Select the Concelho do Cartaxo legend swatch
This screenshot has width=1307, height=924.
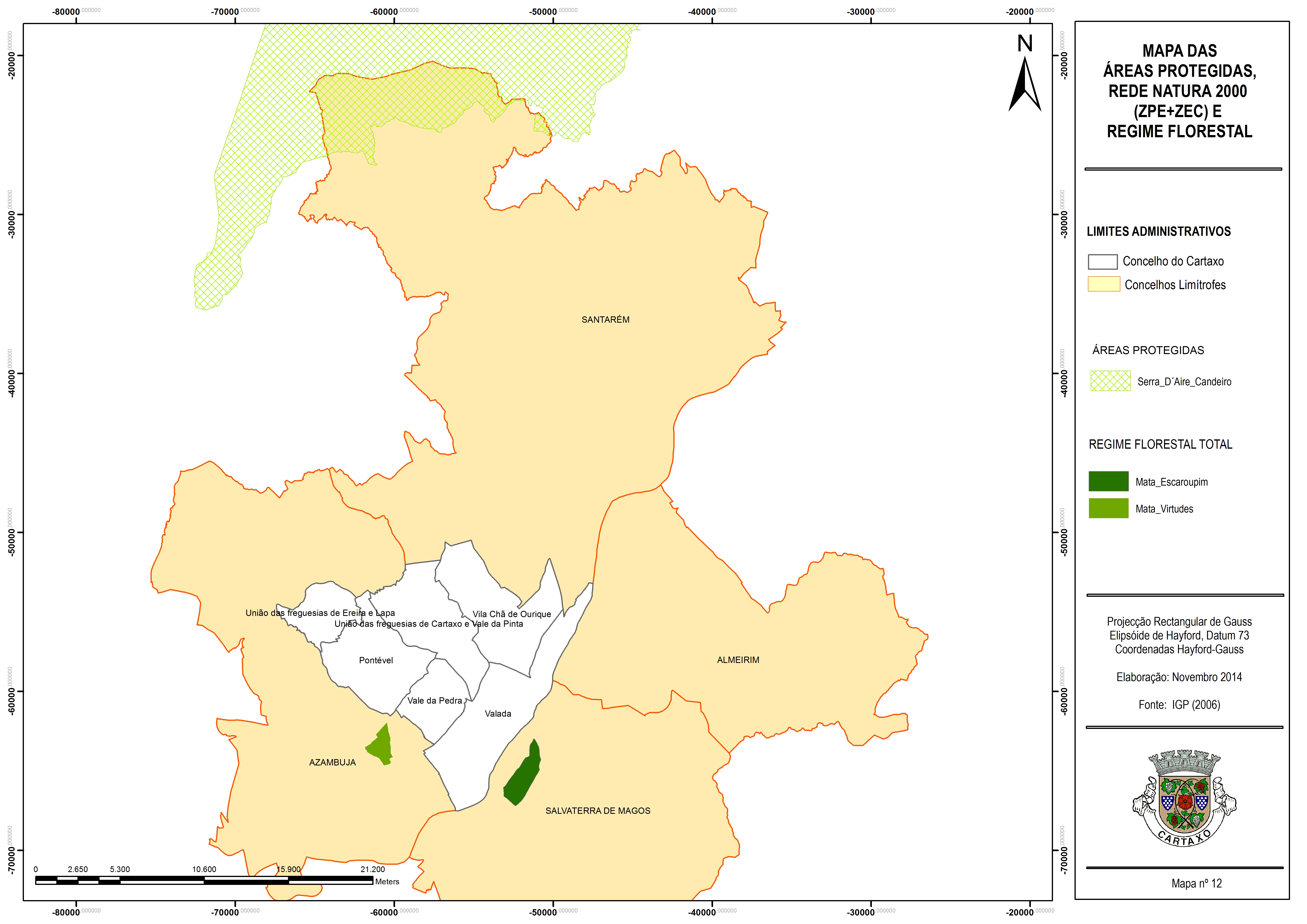coord(1103,262)
